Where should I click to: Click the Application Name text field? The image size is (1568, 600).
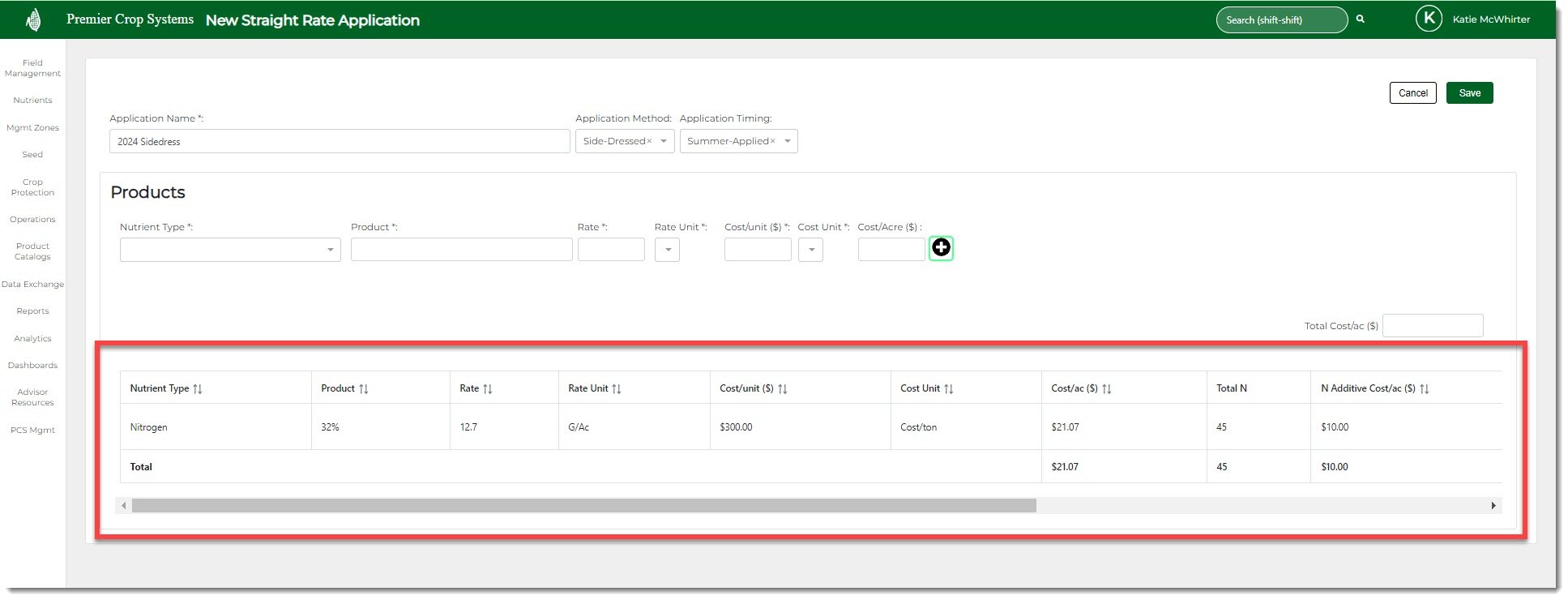[x=339, y=142]
